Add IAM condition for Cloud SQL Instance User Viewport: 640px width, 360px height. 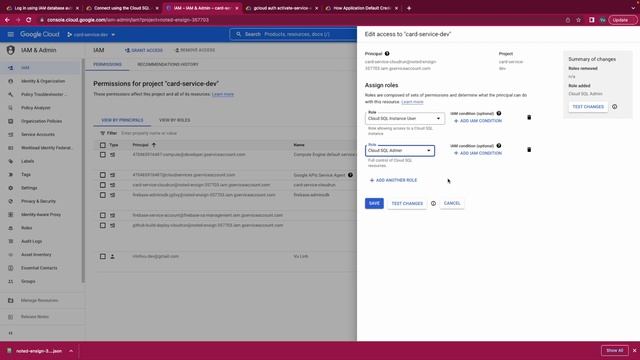point(478,121)
